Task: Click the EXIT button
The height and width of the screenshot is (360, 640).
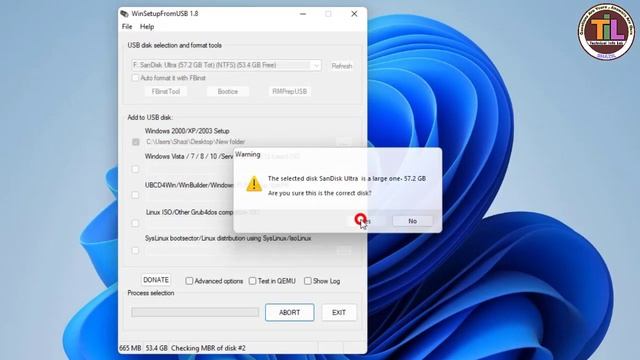Action: click(339, 313)
